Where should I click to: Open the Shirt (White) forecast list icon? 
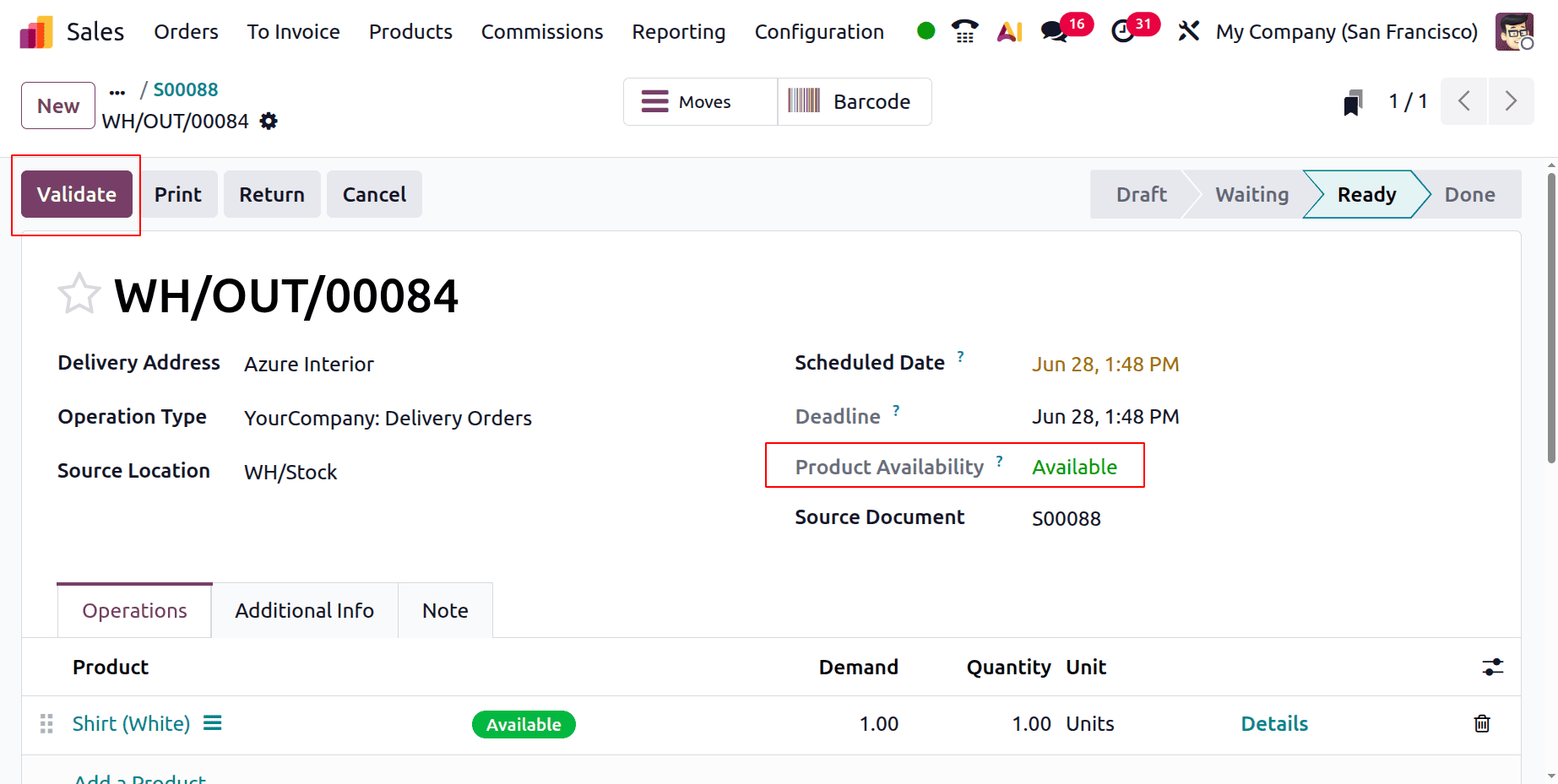pos(213,723)
